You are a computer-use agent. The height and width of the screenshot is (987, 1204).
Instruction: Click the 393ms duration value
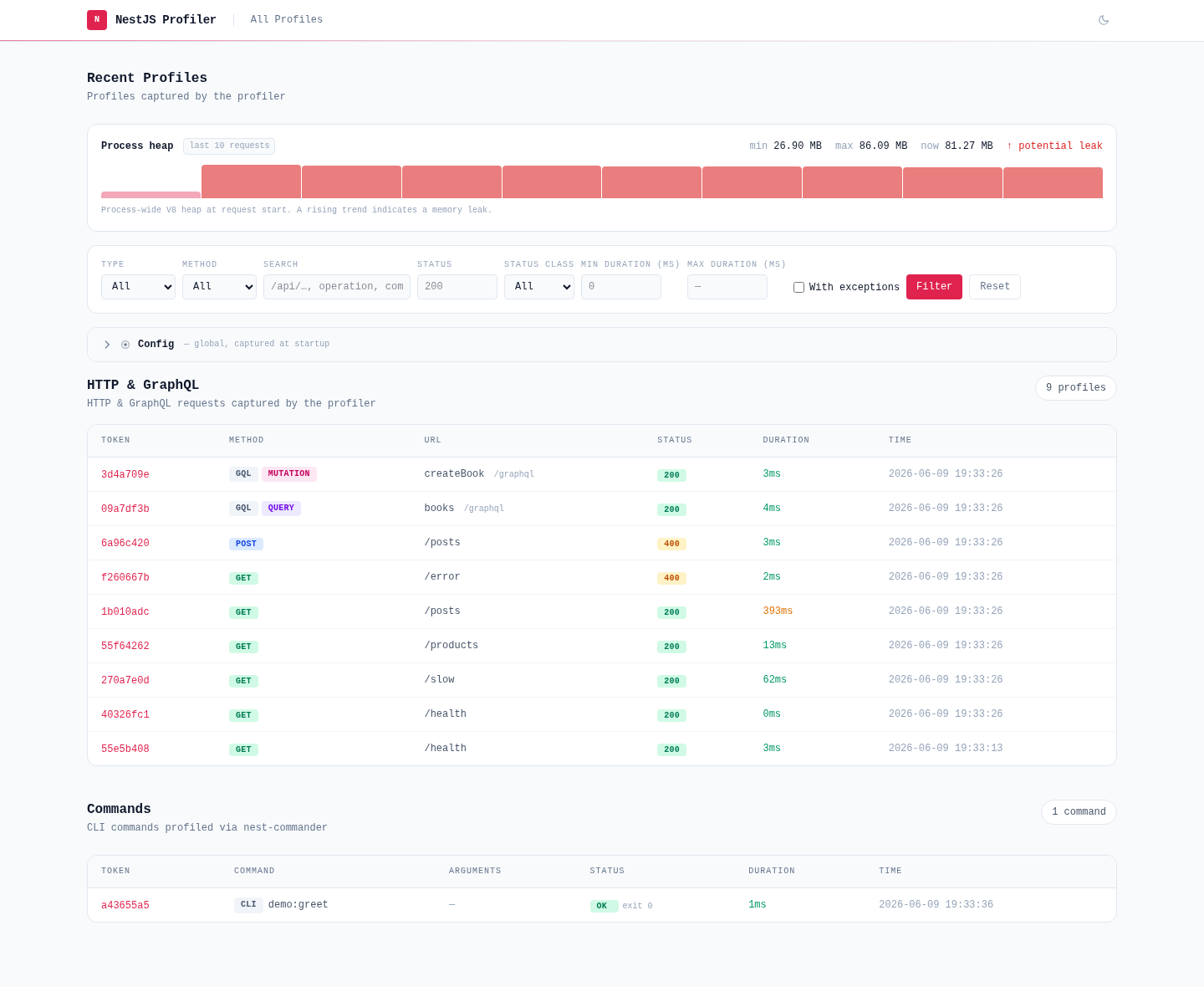(x=778, y=611)
